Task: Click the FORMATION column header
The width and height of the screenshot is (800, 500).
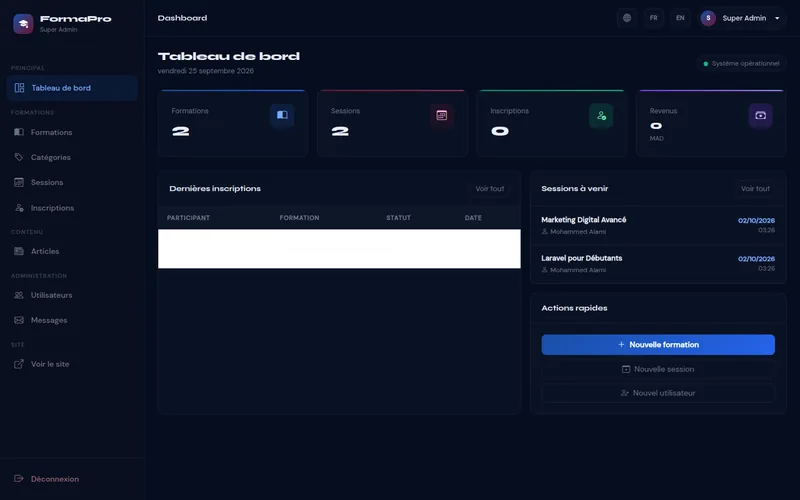Action: [x=299, y=218]
